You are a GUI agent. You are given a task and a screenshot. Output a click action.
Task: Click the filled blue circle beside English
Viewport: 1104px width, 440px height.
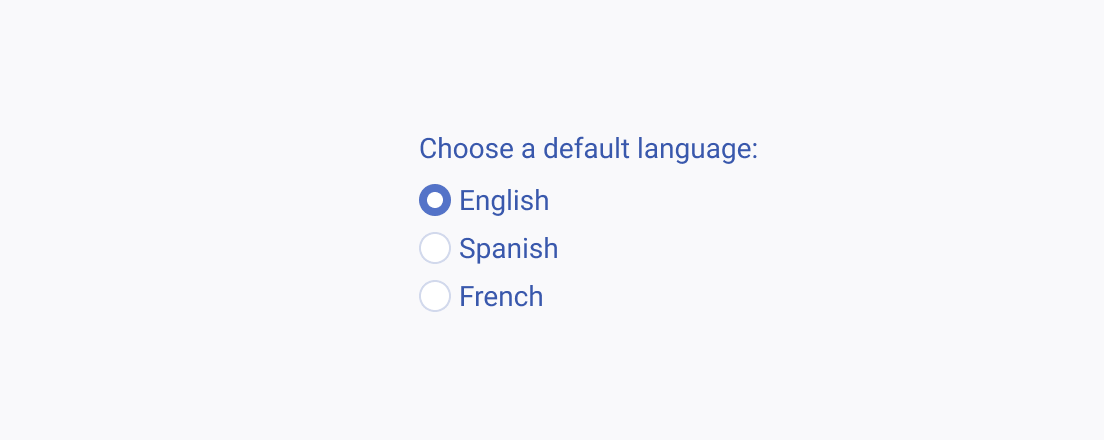pyautogui.click(x=434, y=200)
